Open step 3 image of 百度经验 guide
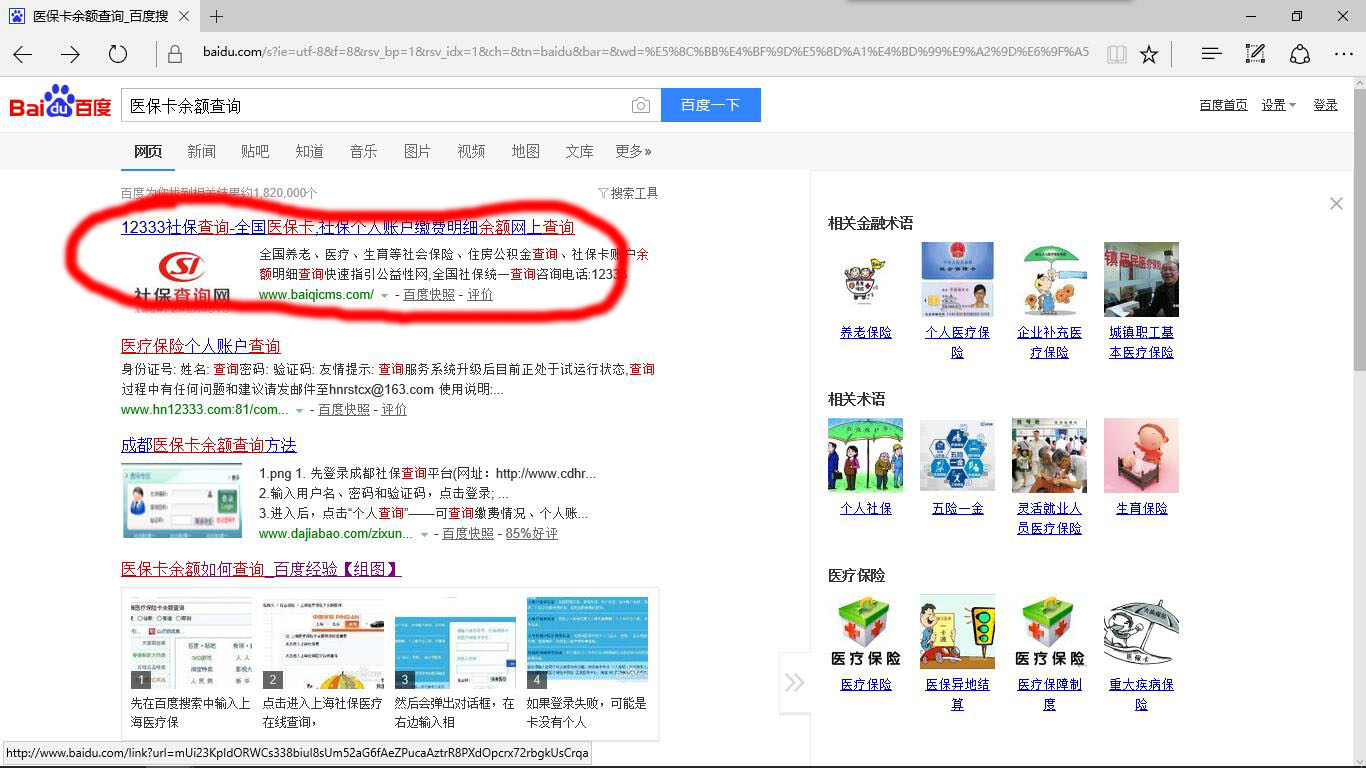 (455, 644)
